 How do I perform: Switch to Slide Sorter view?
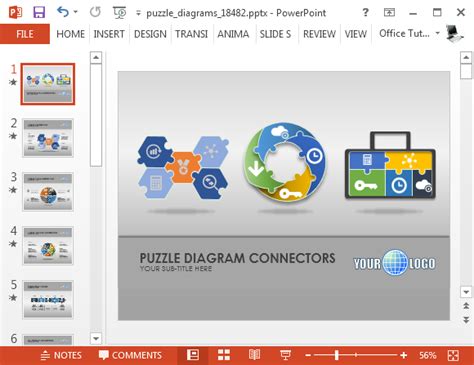(224, 355)
